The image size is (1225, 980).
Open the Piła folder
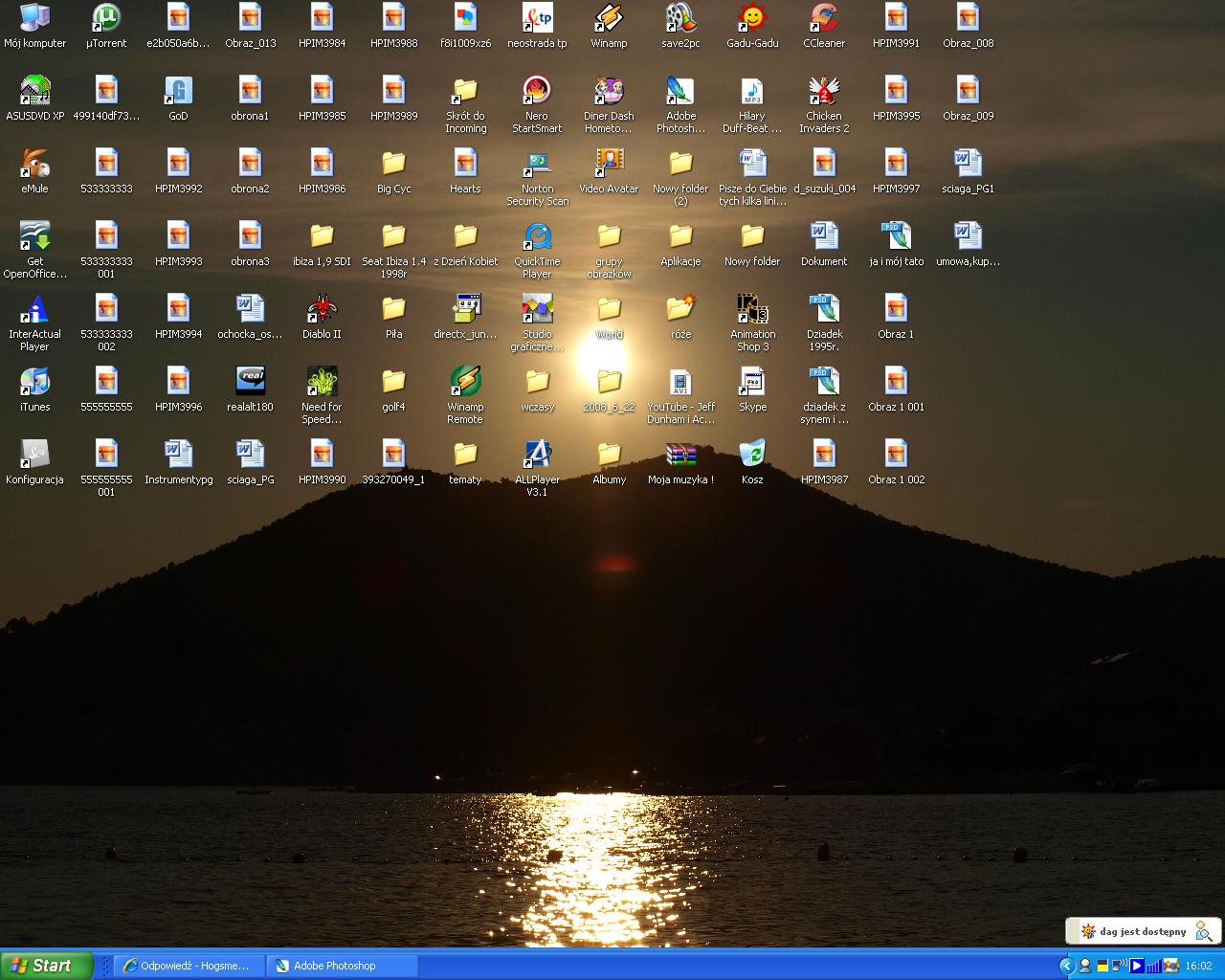pos(393,317)
